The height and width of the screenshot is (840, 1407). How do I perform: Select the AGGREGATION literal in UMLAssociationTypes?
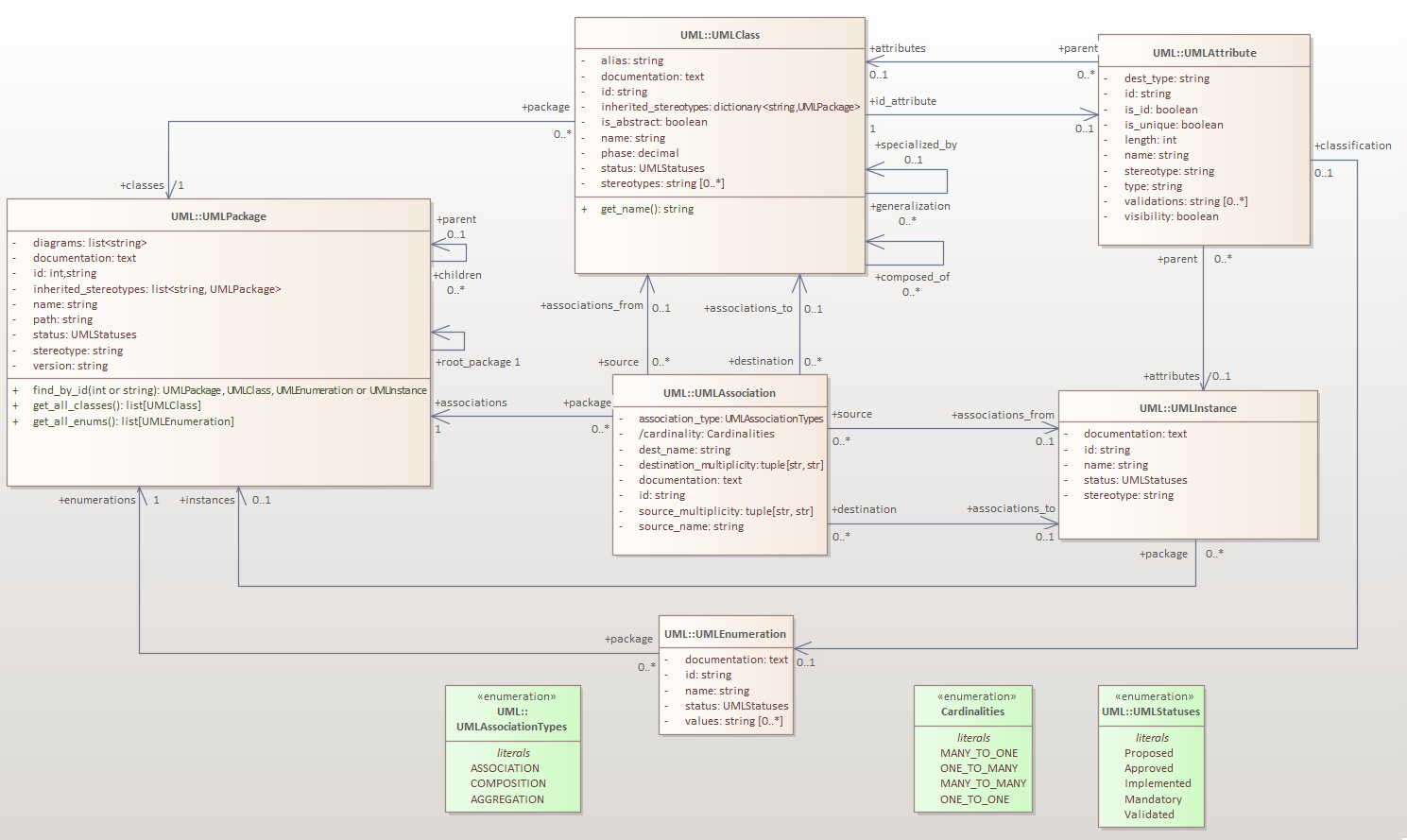(507, 798)
